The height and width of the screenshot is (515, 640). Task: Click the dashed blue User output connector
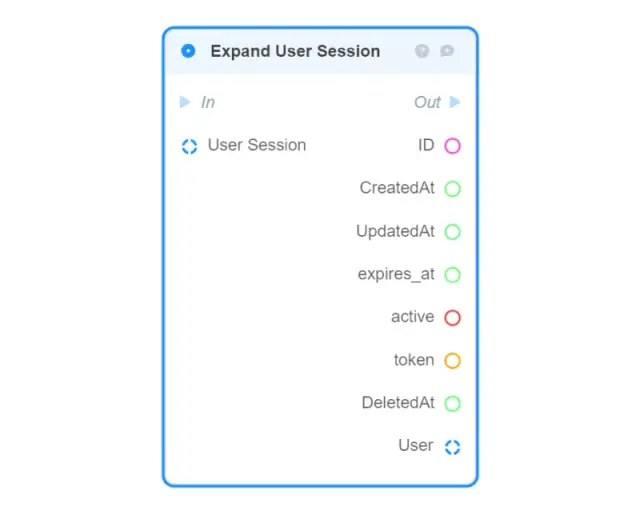452,447
